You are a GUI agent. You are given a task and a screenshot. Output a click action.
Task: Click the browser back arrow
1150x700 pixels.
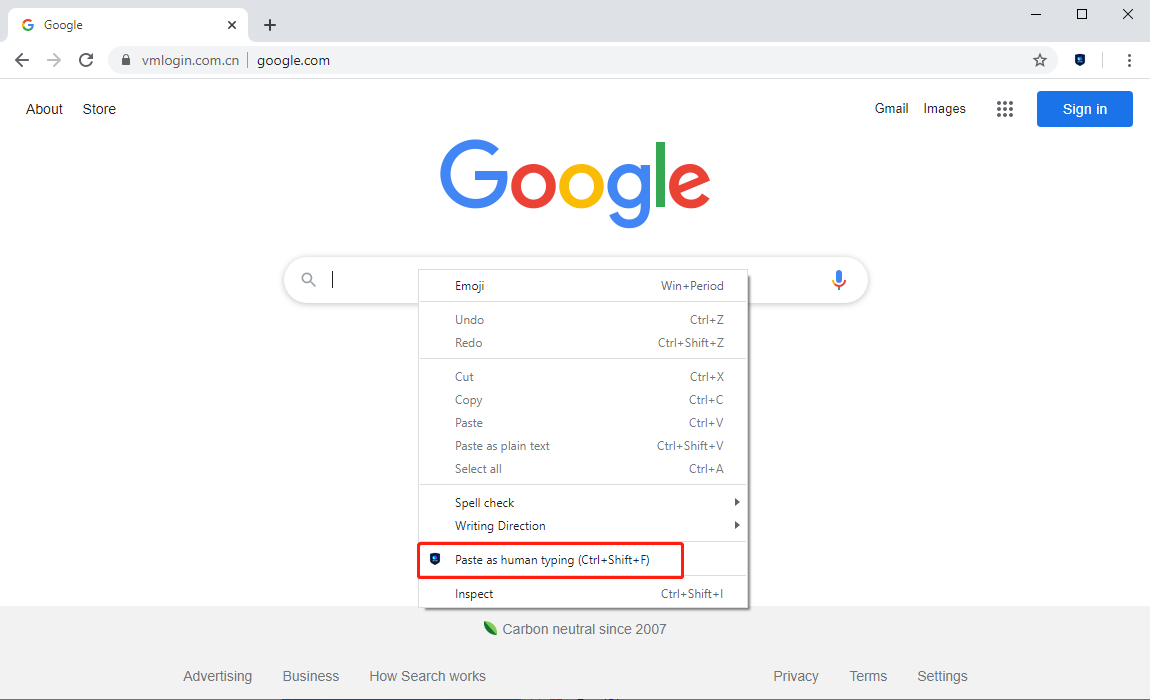tap(22, 60)
